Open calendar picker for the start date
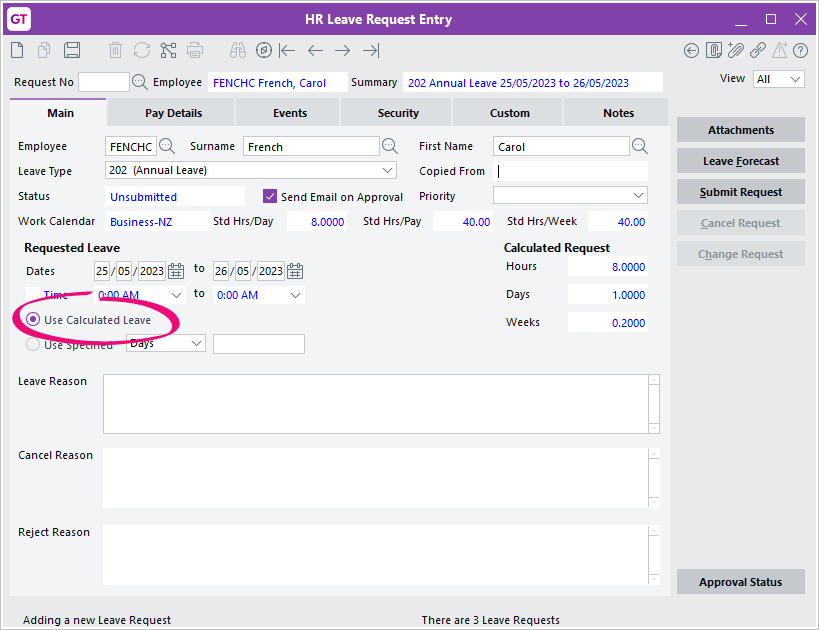 click(176, 271)
